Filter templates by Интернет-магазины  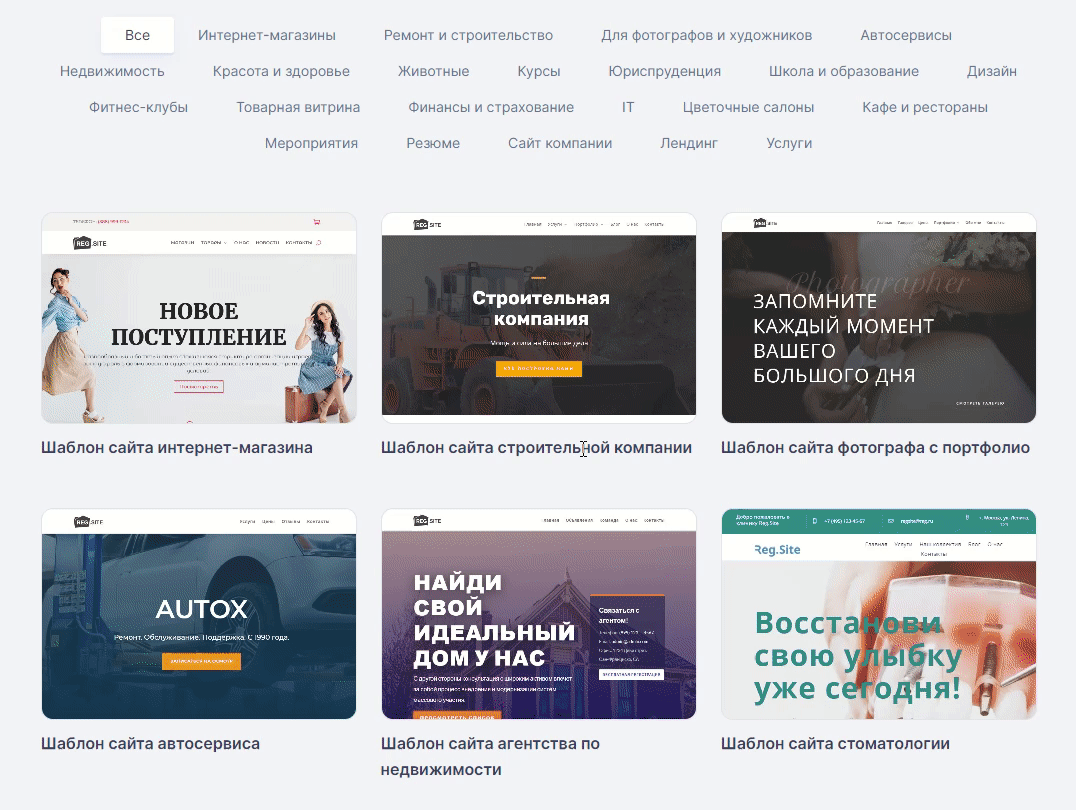click(266, 35)
